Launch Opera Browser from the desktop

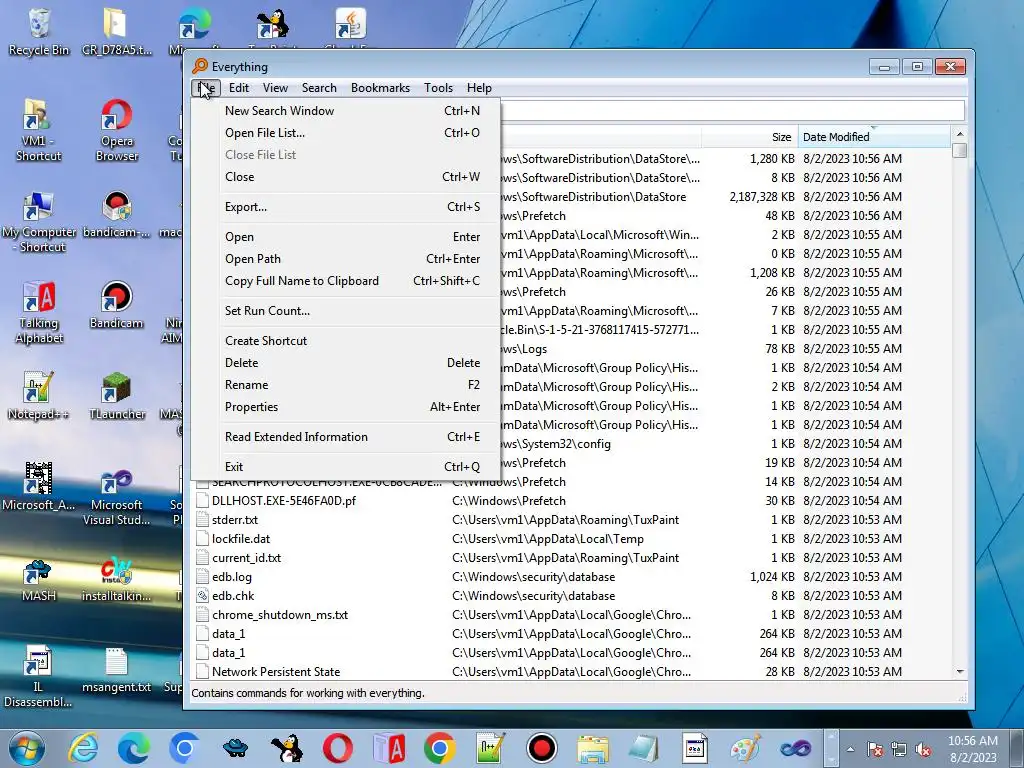(x=116, y=129)
